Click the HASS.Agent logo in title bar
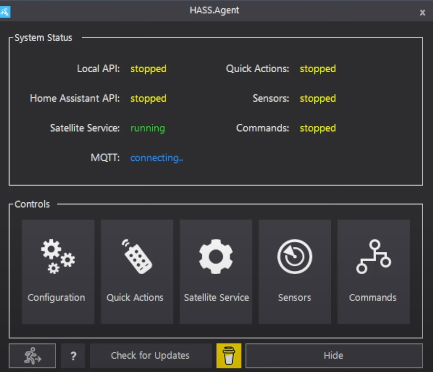433x372 pixels. (x=5, y=12)
